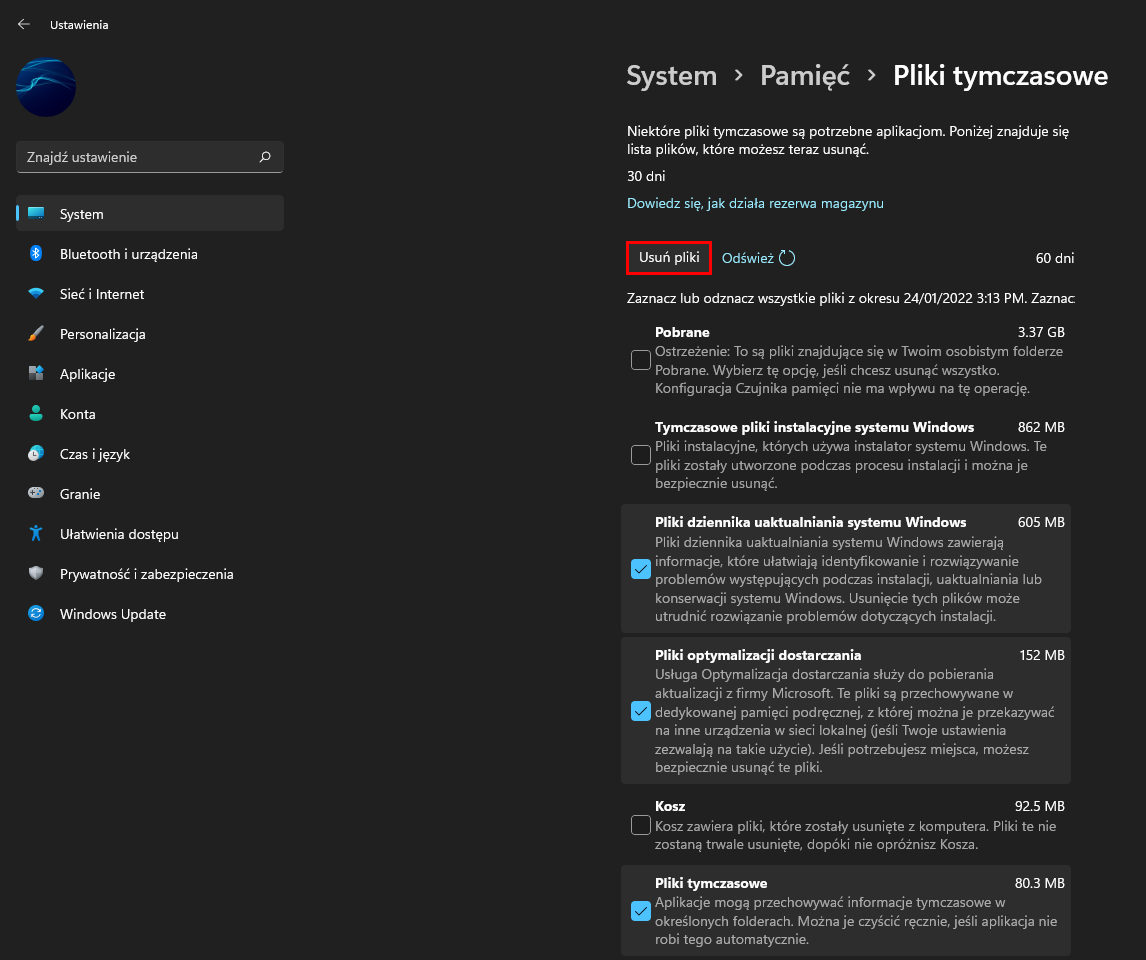Click the '80.3 MB' size value
Viewport: 1146px width, 960px height.
pyautogui.click(x=1039, y=883)
